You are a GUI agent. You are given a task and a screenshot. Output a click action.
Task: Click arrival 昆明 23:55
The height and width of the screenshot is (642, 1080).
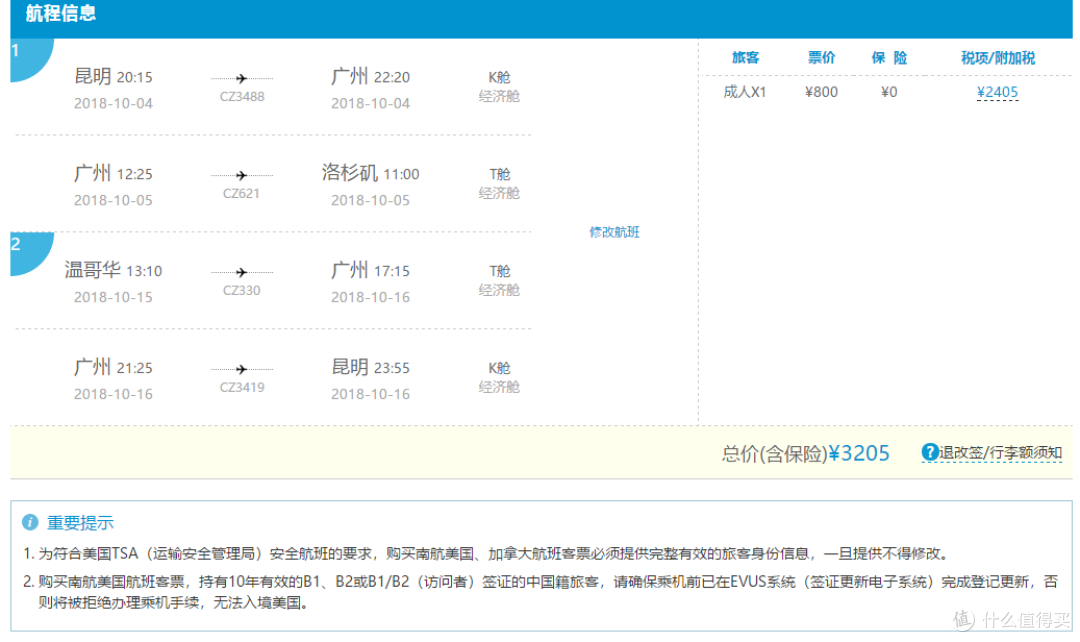pyautogui.click(x=370, y=367)
